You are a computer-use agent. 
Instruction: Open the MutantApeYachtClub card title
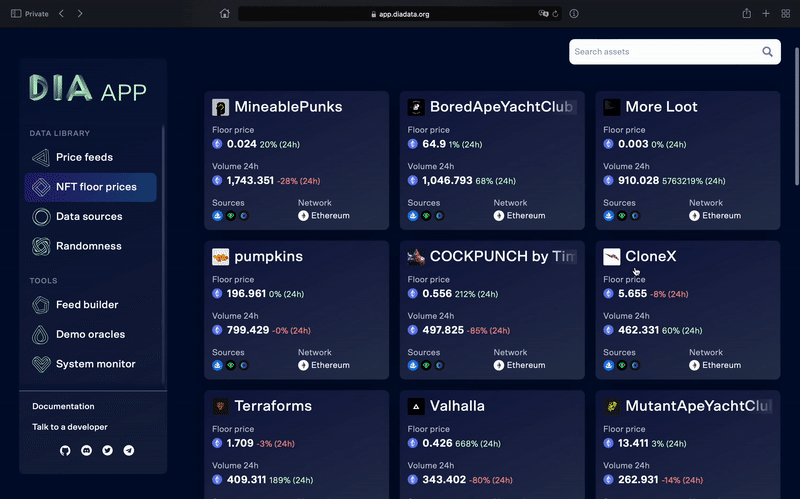coord(698,406)
